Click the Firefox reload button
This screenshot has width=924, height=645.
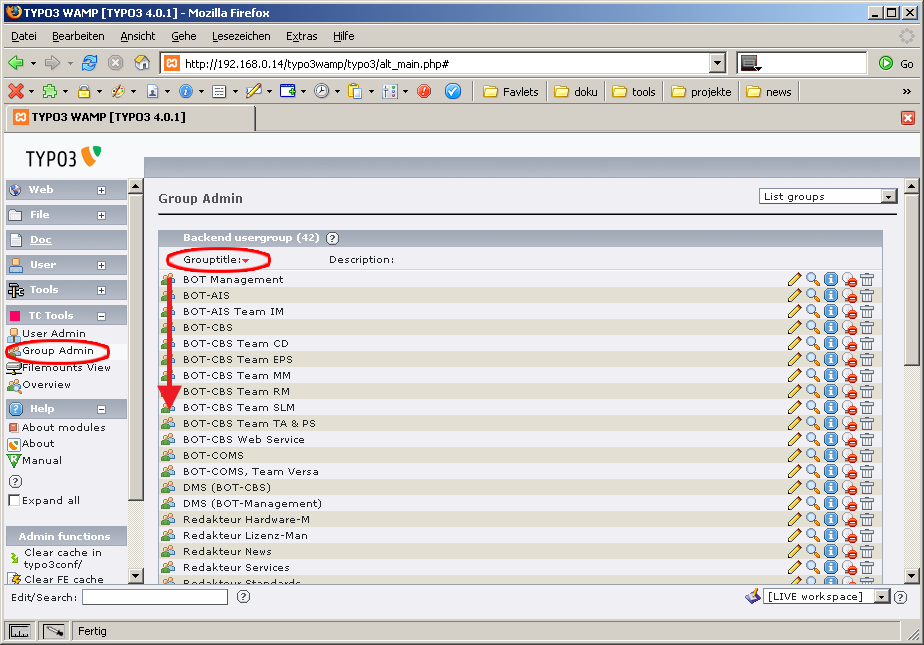(90, 63)
